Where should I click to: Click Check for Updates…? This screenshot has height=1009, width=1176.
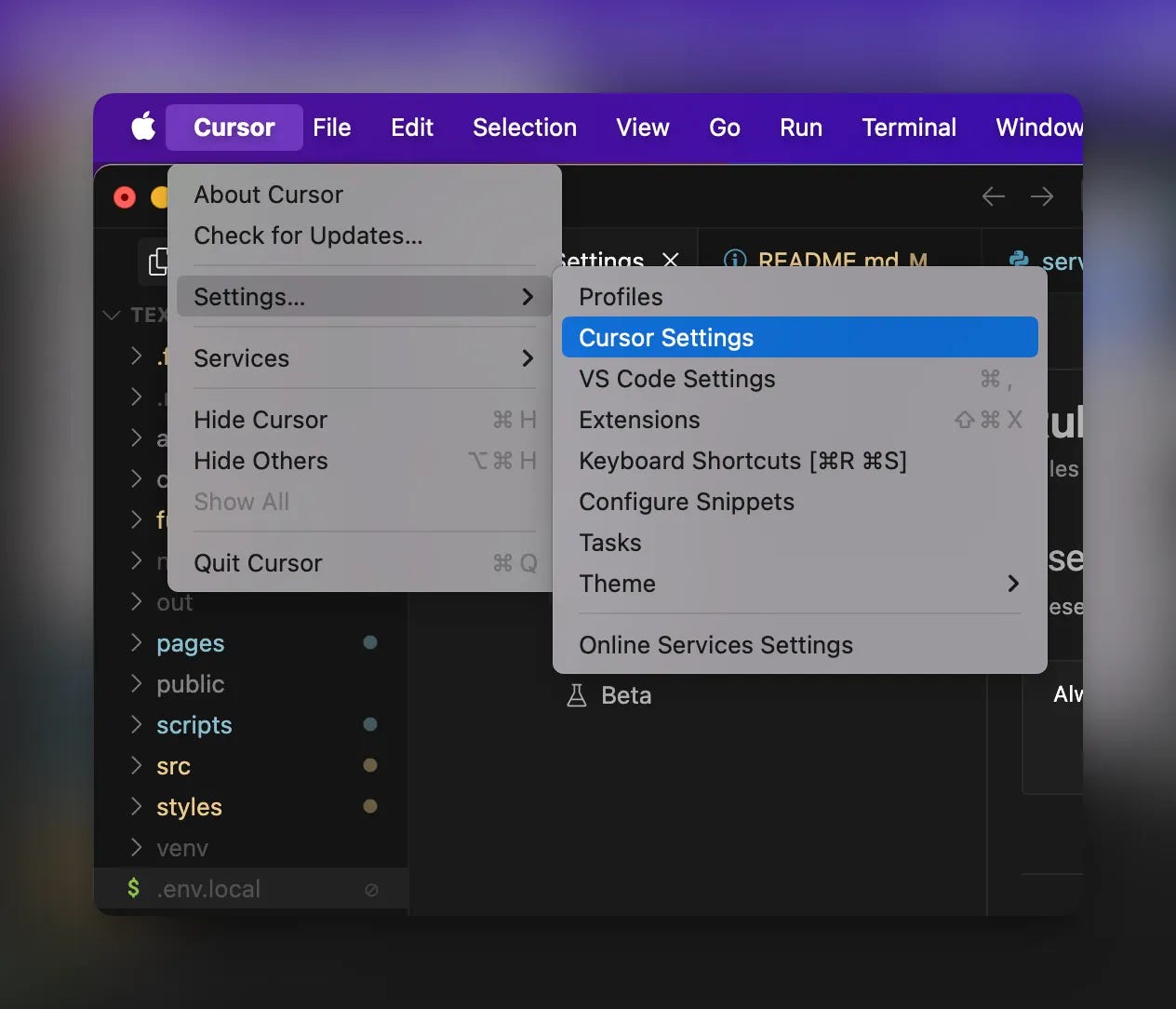(x=308, y=235)
